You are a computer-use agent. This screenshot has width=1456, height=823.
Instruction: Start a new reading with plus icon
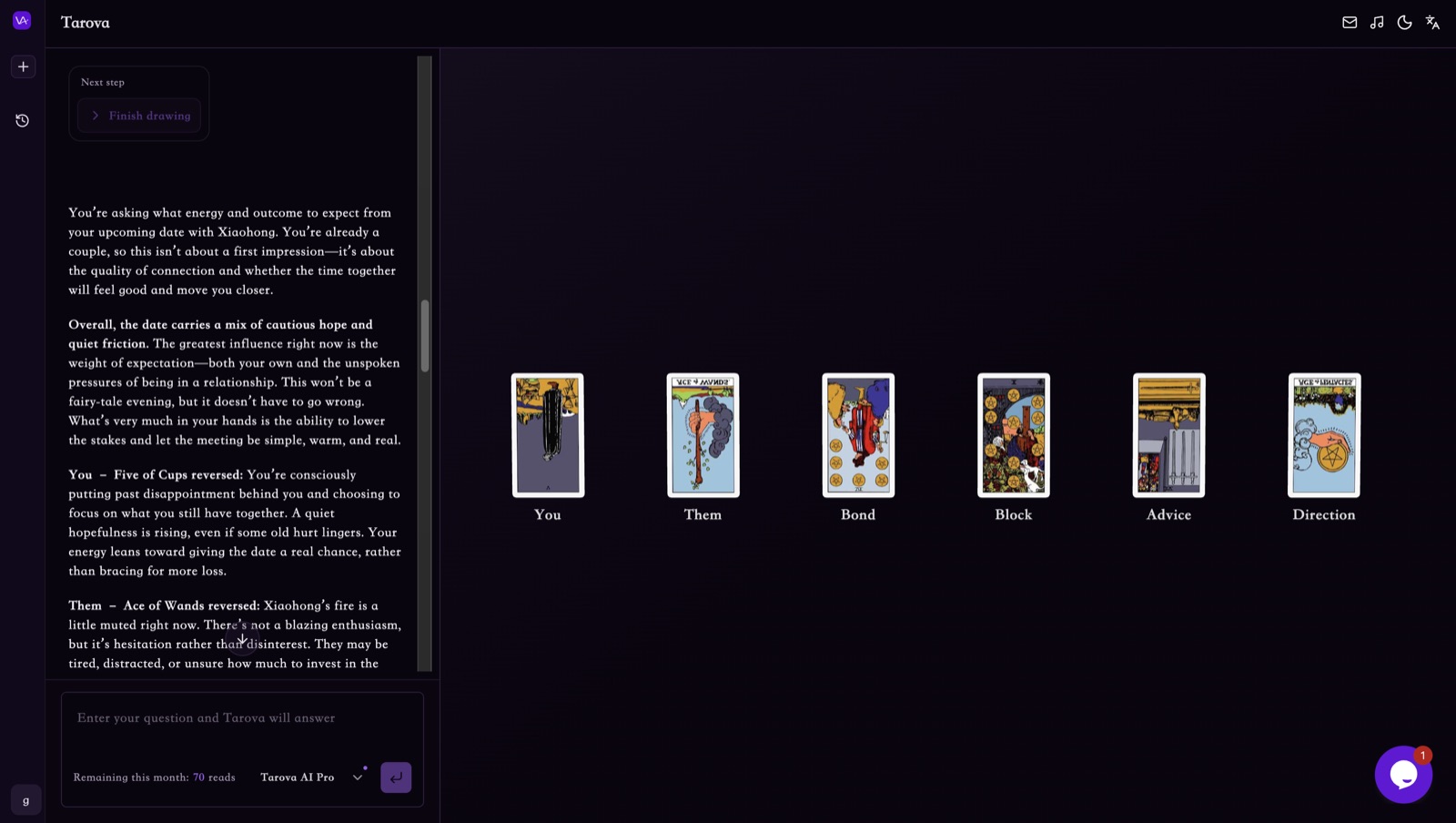click(23, 66)
